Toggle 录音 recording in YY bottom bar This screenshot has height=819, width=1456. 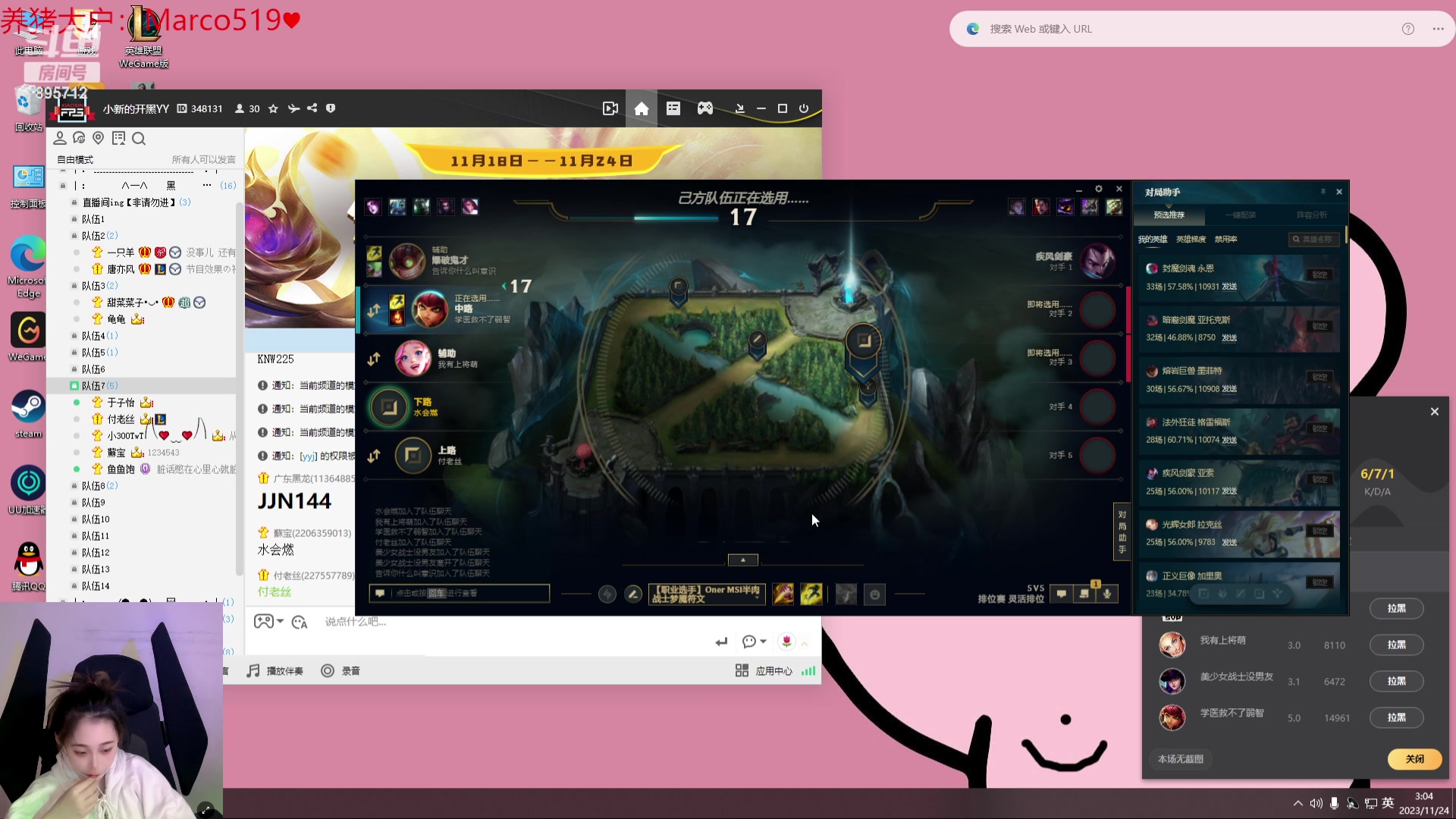click(x=340, y=671)
